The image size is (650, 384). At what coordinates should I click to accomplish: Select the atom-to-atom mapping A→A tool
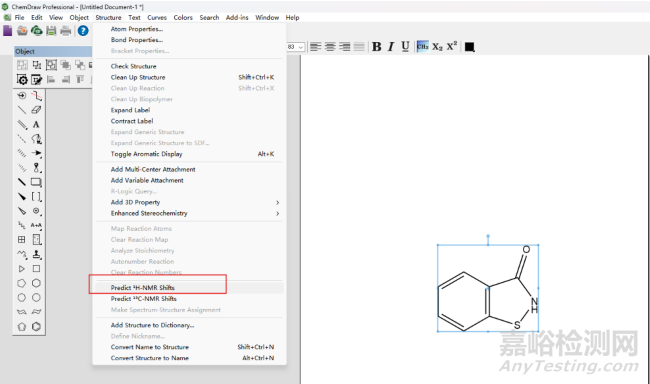[x=36, y=225]
